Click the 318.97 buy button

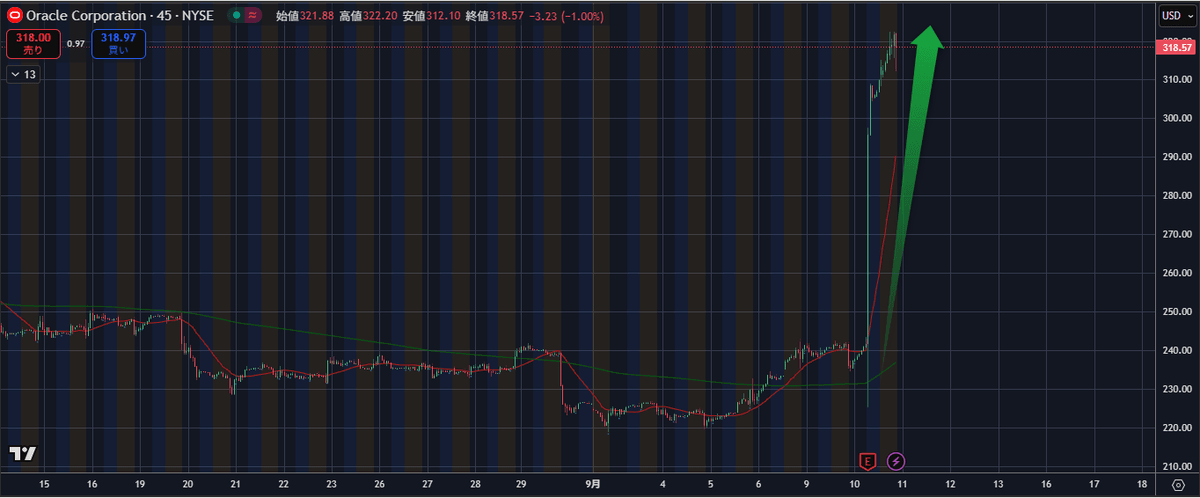point(118,44)
